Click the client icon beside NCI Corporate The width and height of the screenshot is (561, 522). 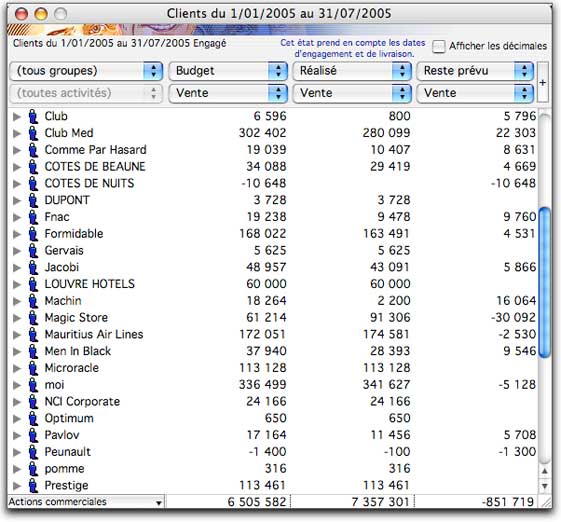tap(33, 402)
